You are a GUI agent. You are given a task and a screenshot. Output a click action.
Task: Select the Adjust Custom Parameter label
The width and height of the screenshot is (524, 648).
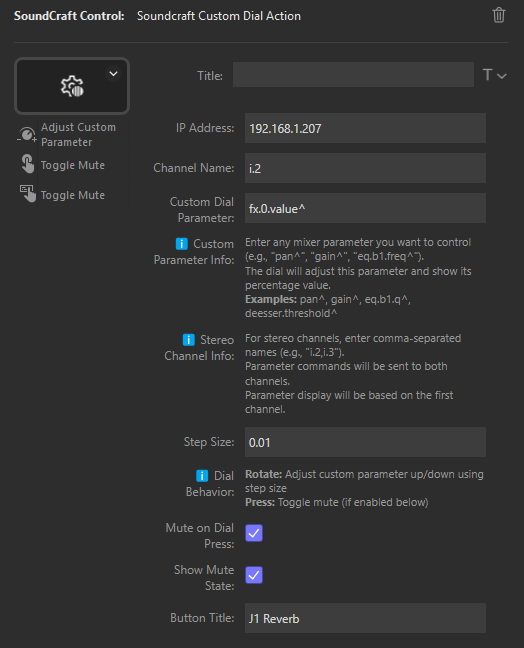79,134
